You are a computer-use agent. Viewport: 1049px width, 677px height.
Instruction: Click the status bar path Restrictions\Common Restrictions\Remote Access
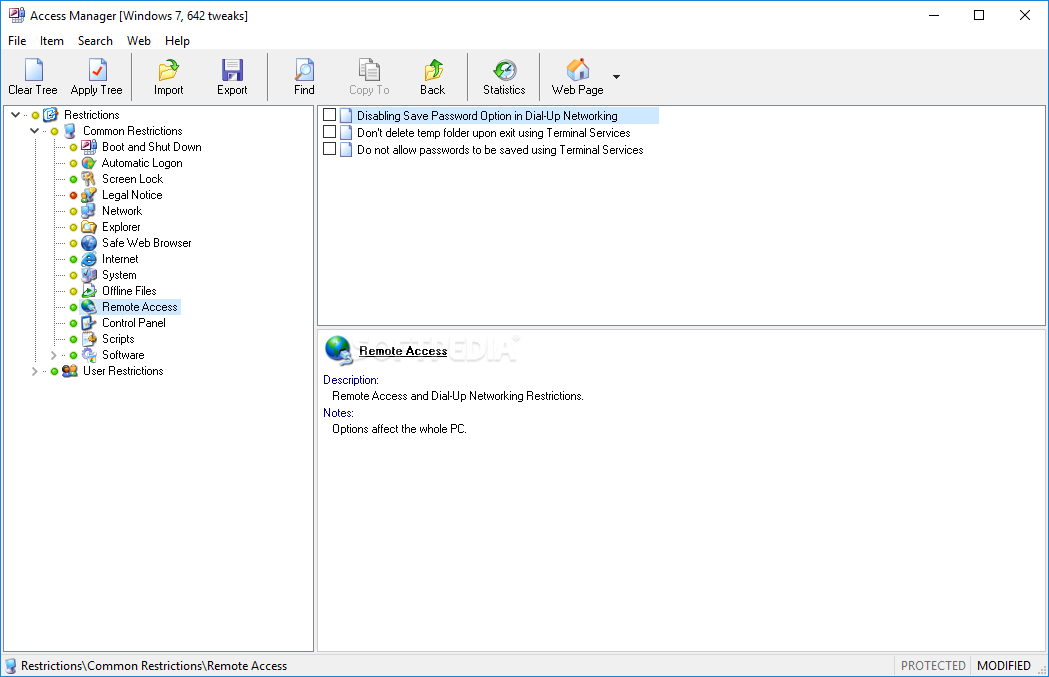coord(154,666)
